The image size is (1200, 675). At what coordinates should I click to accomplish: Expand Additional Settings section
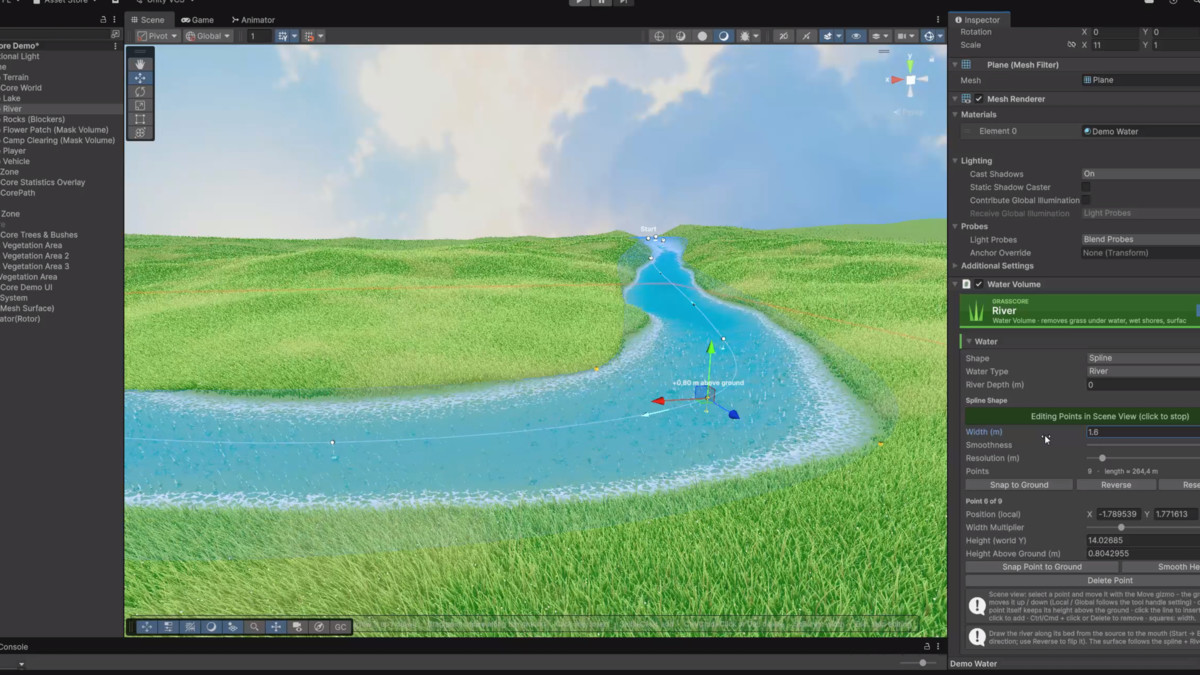coord(955,266)
